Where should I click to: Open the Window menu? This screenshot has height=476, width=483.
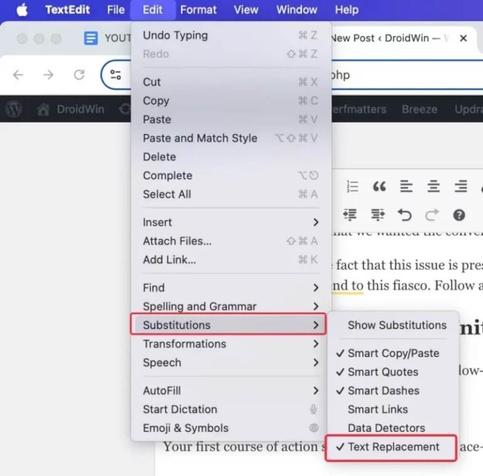tap(297, 10)
